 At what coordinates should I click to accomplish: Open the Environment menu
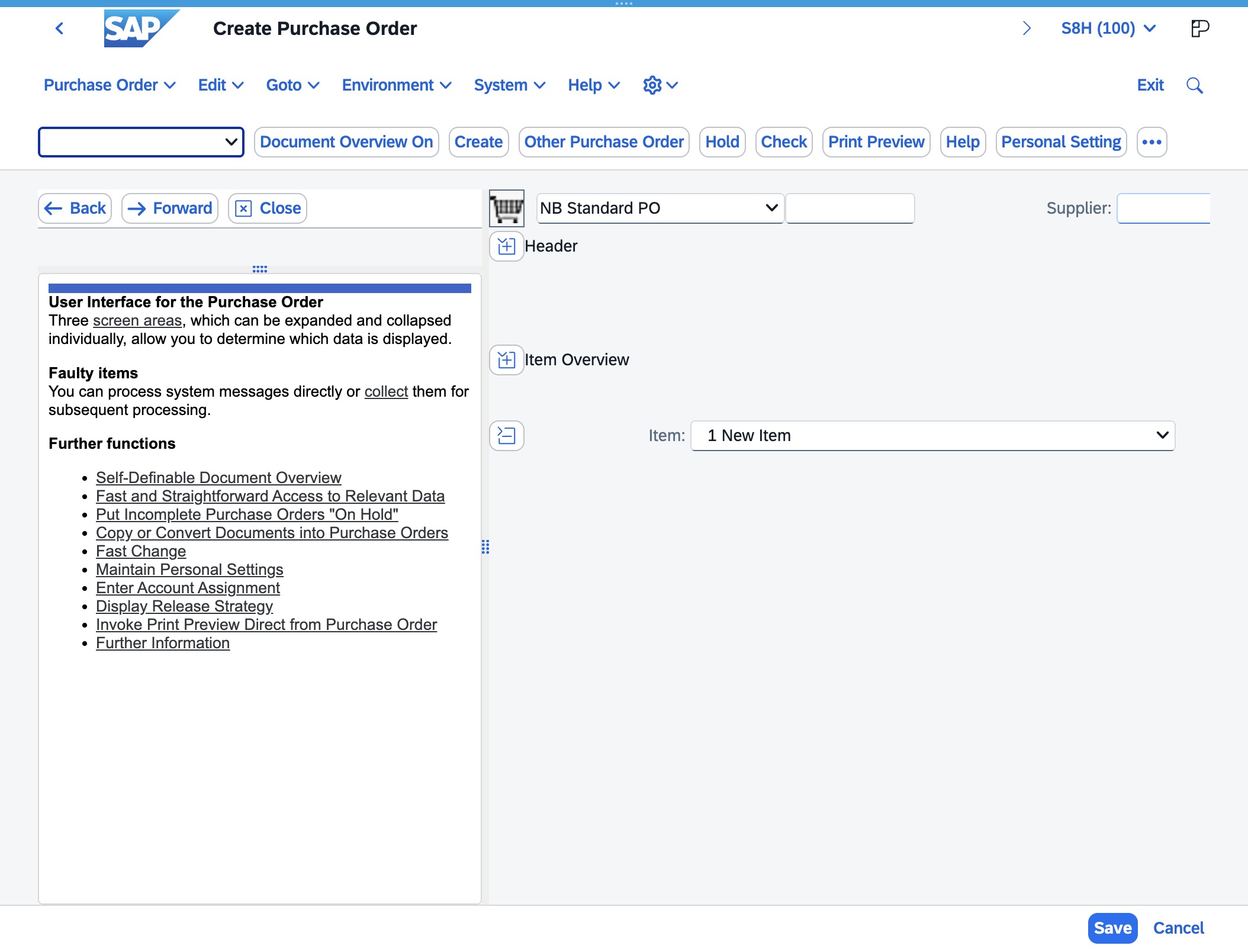pos(397,85)
